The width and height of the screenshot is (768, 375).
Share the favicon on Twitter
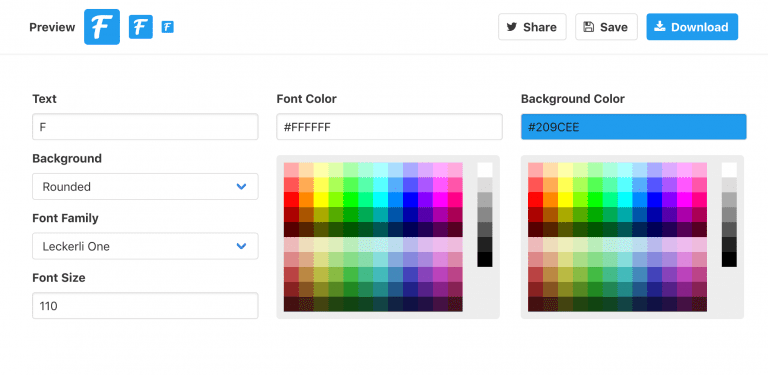pyautogui.click(x=532, y=27)
